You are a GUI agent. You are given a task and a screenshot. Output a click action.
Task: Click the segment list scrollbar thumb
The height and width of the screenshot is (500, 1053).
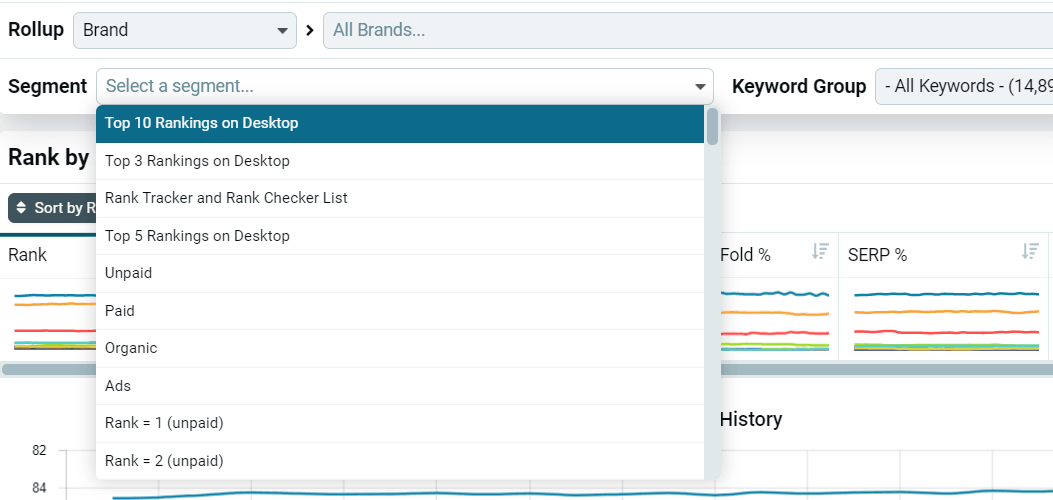click(x=712, y=126)
